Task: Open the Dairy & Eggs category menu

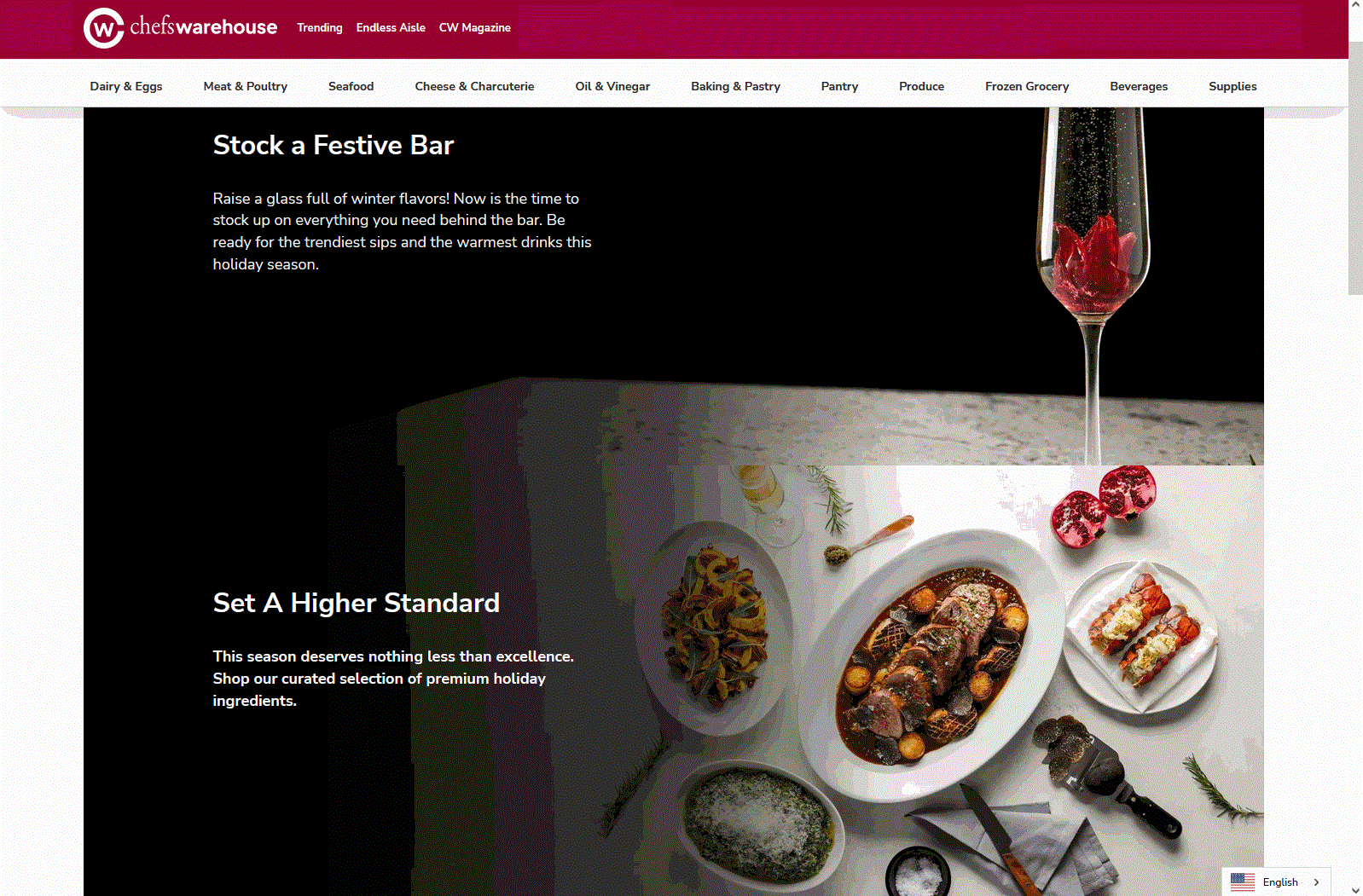Action: (126, 86)
